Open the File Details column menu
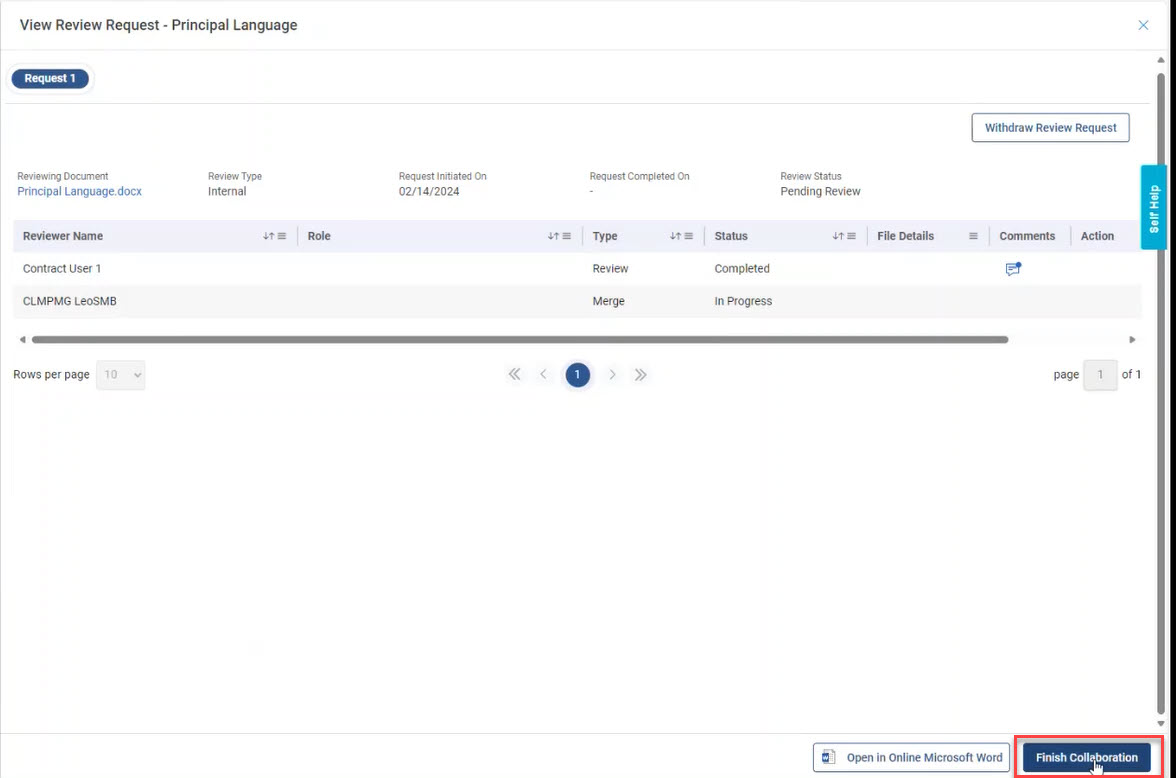The image size is (1176, 778). pos(973,237)
